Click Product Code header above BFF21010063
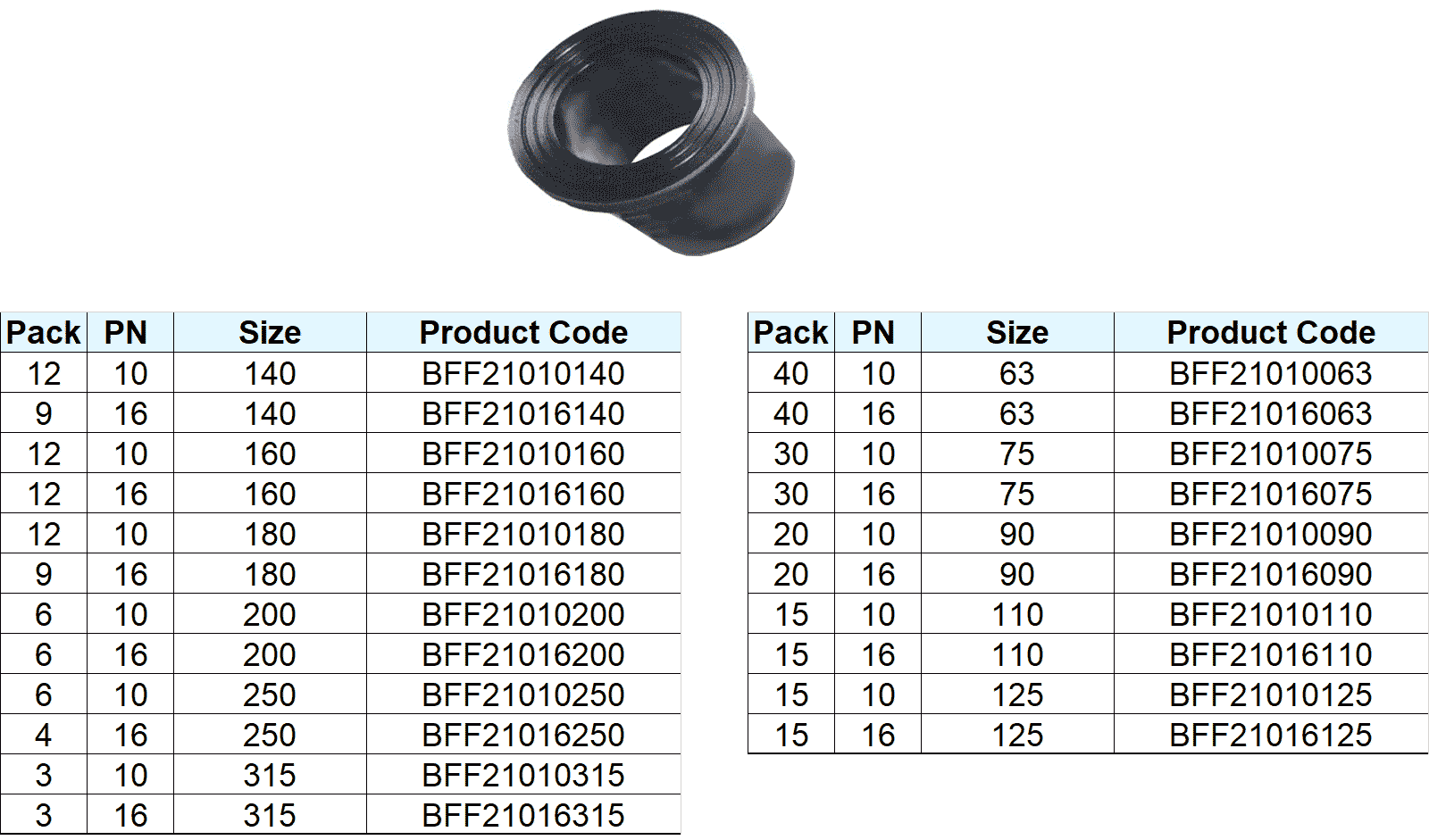 tap(1270, 333)
